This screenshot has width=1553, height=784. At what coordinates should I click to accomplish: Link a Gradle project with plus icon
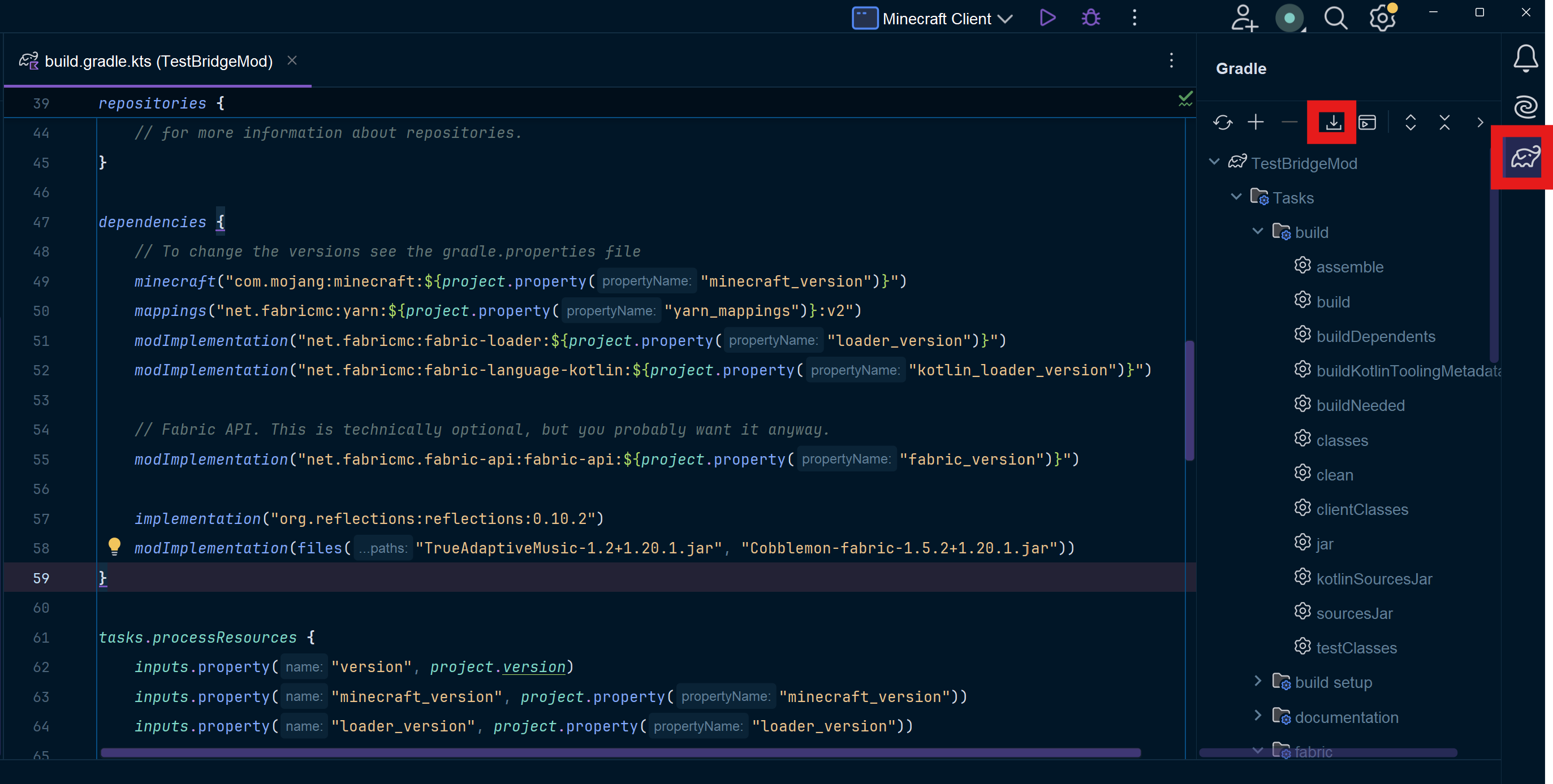(x=1256, y=122)
